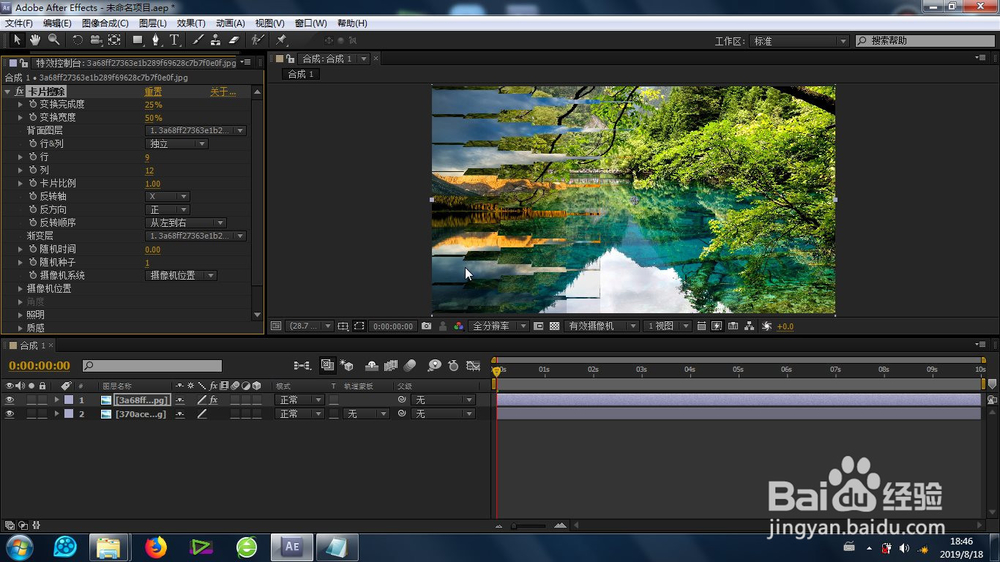Toggle fast previews lightning icon

(x=717, y=326)
